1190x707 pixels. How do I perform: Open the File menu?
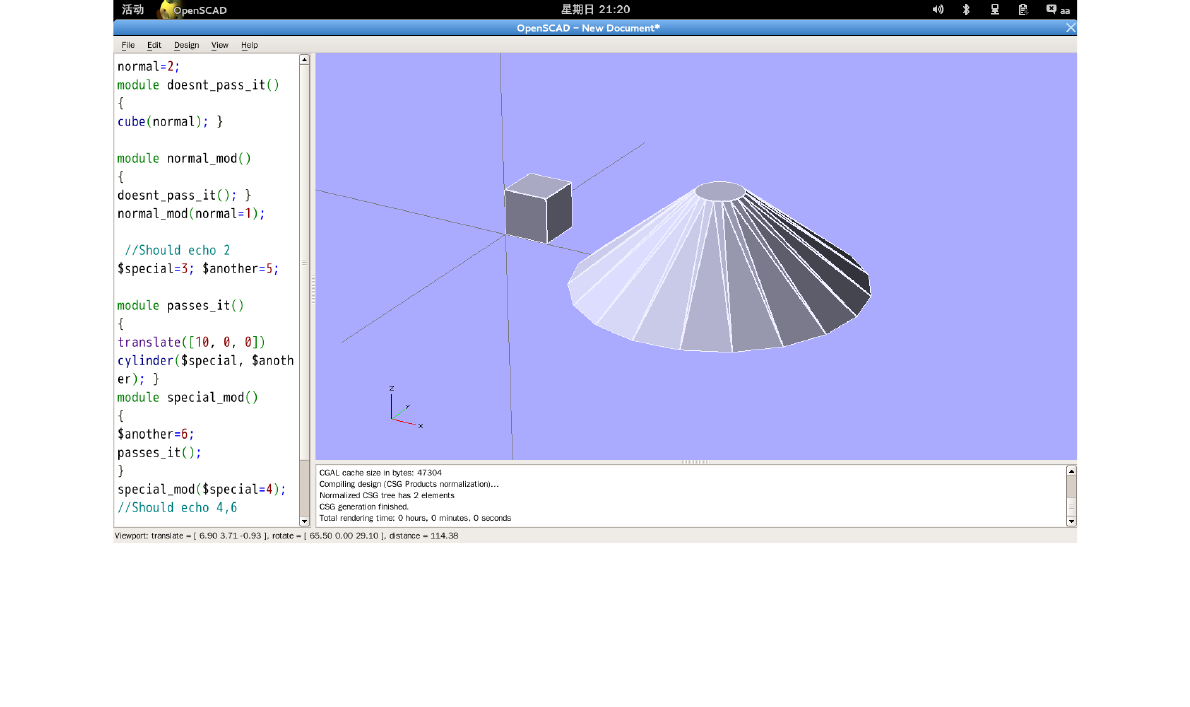point(128,45)
